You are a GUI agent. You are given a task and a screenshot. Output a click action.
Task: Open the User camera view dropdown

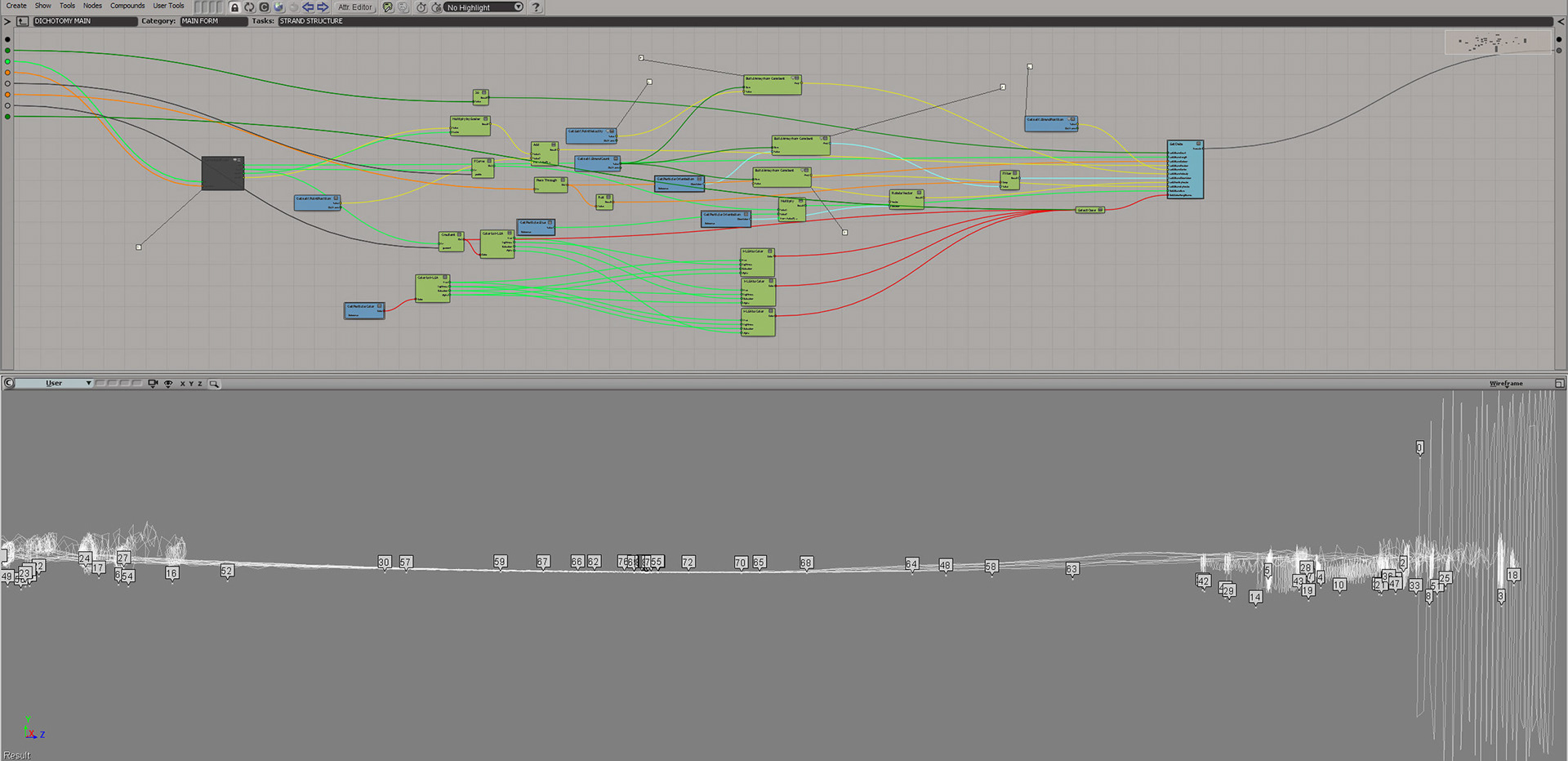pyautogui.click(x=54, y=383)
